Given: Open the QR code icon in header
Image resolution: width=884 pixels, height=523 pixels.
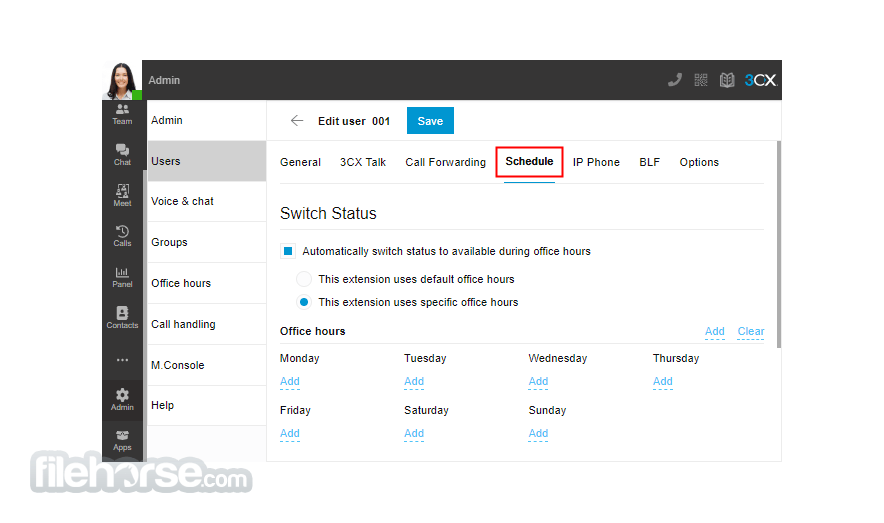Looking at the screenshot, I should pyautogui.click(x=701, y=80).
